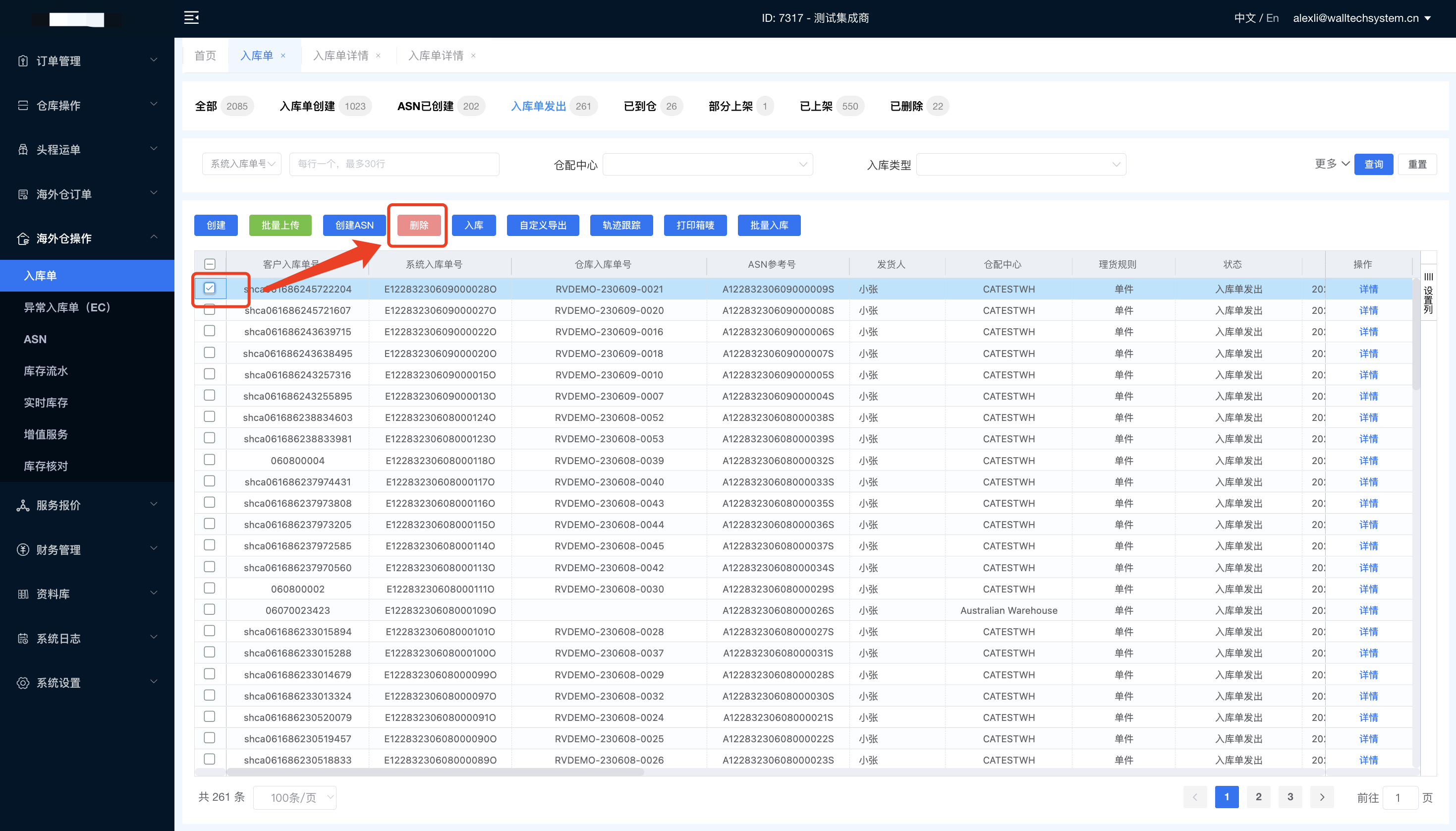Open 库存流水 in the sidebar
Viewport: 1456px width, 831px height.
pyautogui.click(x=46, y=371)
